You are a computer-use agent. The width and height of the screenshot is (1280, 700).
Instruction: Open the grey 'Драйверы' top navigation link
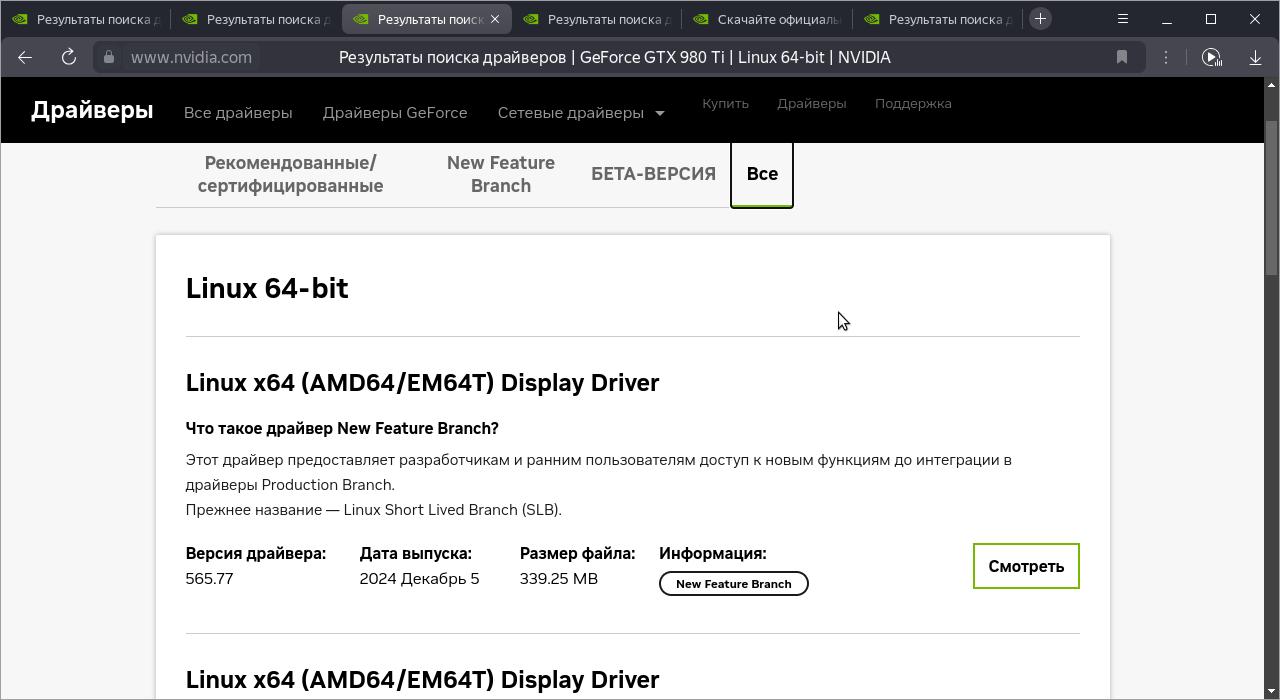[811, 103]
